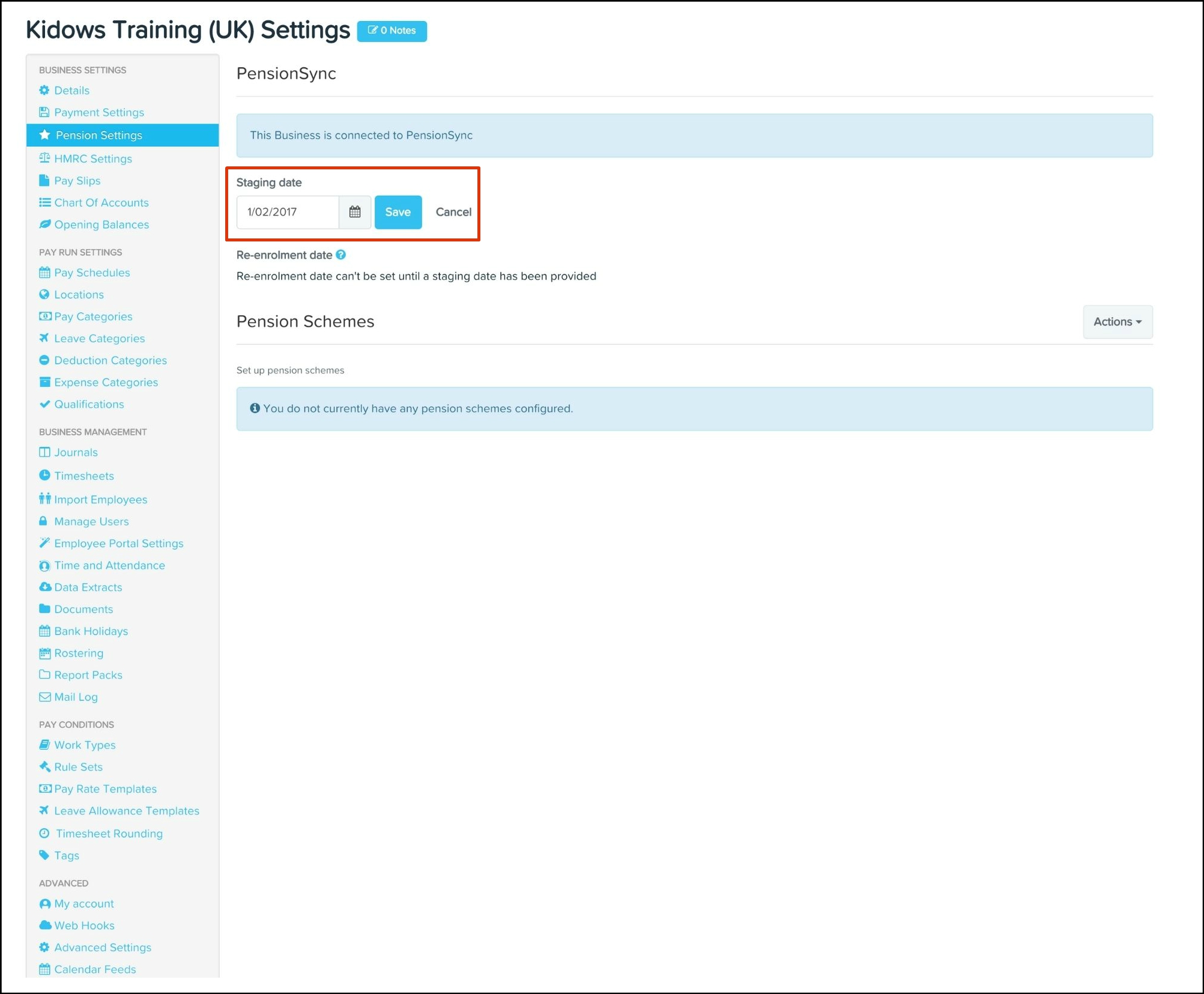Click the staging date text field
The width and height of the screenshot is (1204, 994).
pyautogui.click(x=288, y=212)
